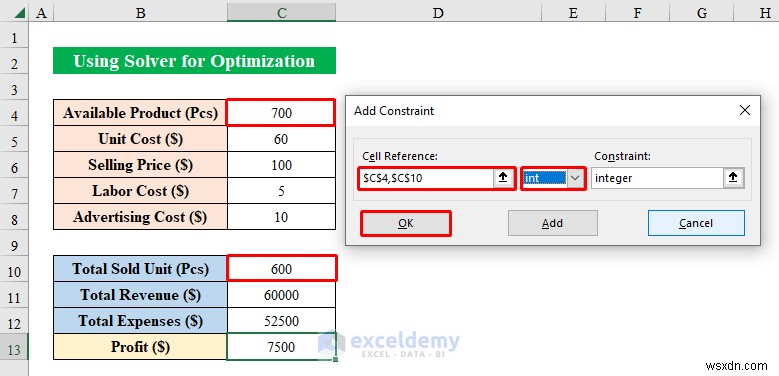Select the Total Revenue value 60000
779x376 pixels.
coord(281,295)
